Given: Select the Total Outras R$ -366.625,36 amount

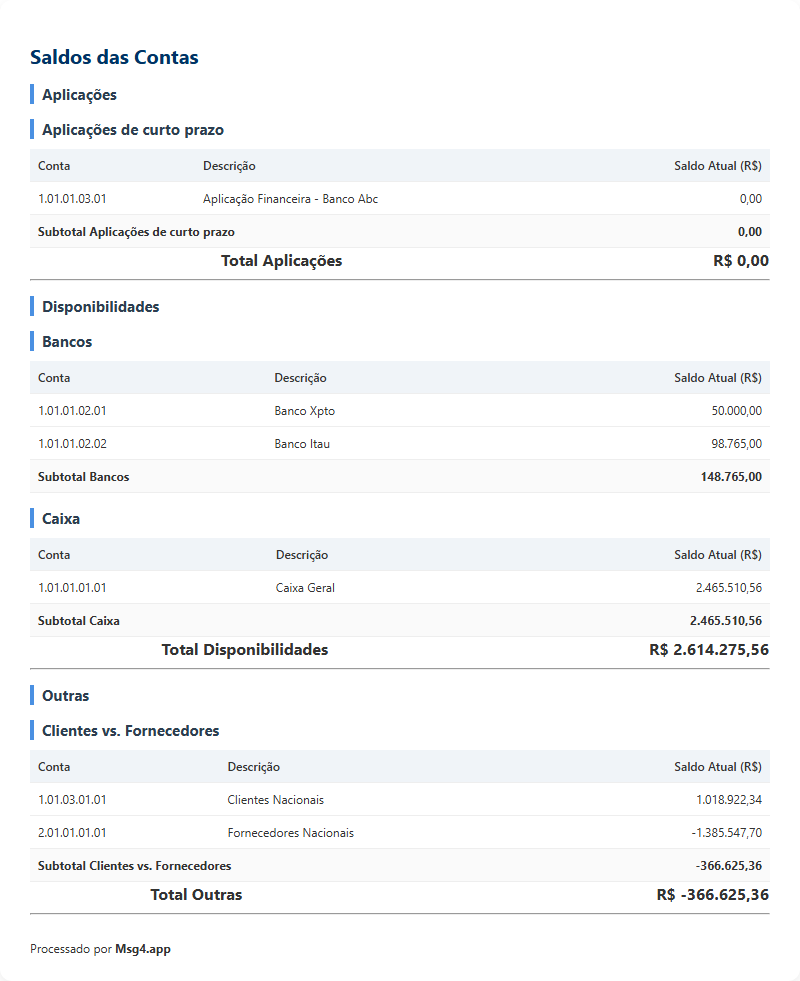Looking at the screenshot, I should (712, 895).
